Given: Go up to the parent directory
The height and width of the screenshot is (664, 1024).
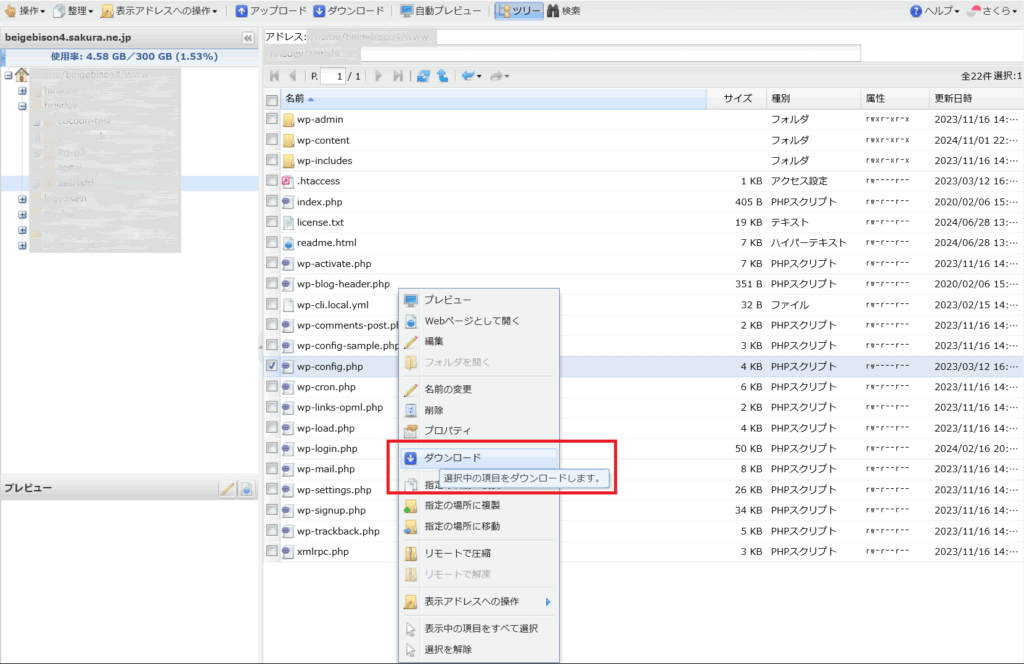Looking at the screenshot, I should (444, 76).
